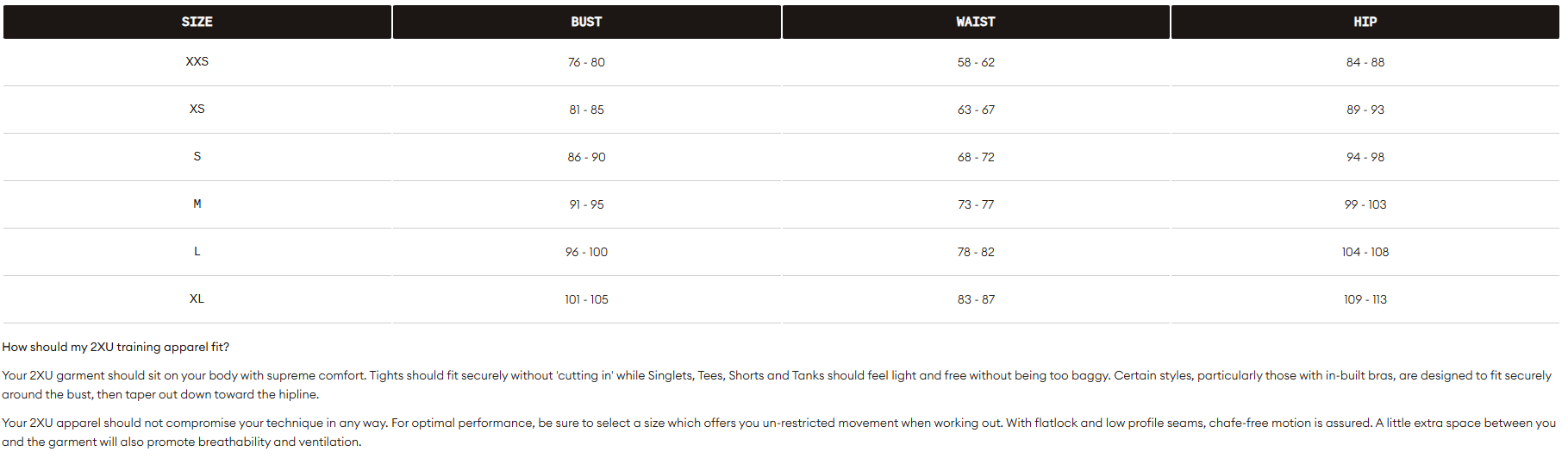Click the 76 - 80 bust measurement

pyautogui.click(x=586, y=62)
